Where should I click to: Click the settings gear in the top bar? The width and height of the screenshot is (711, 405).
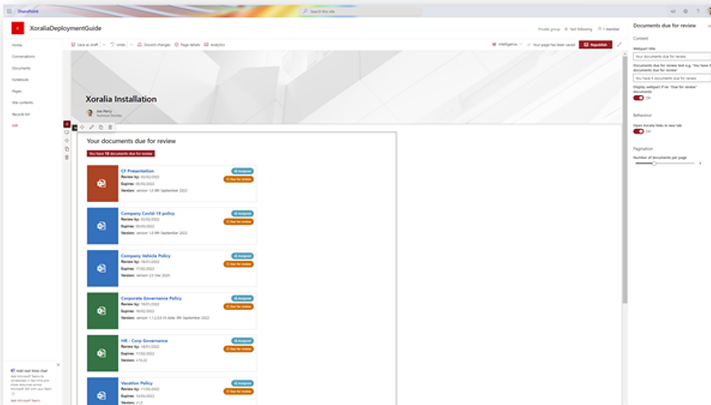685,11
